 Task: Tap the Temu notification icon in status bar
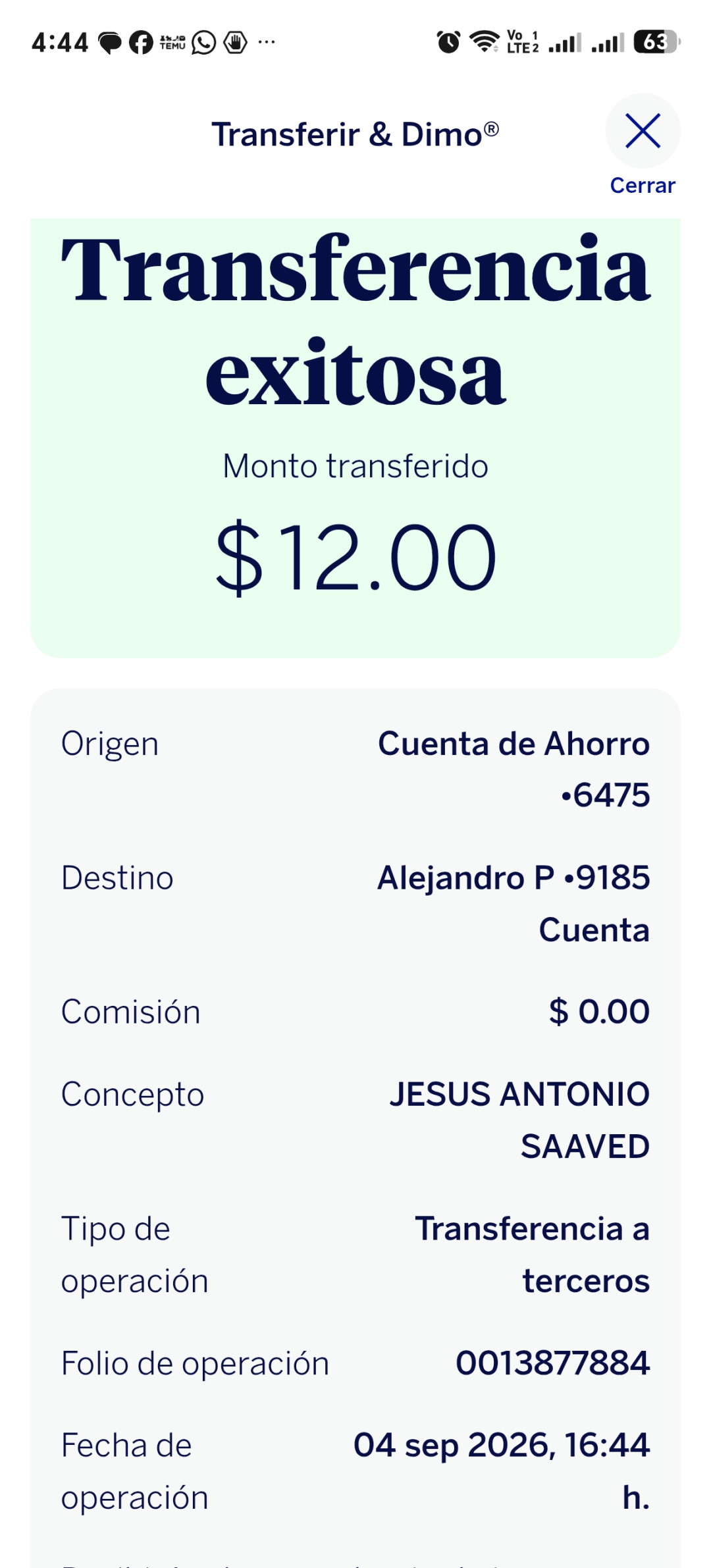(172, 43)
